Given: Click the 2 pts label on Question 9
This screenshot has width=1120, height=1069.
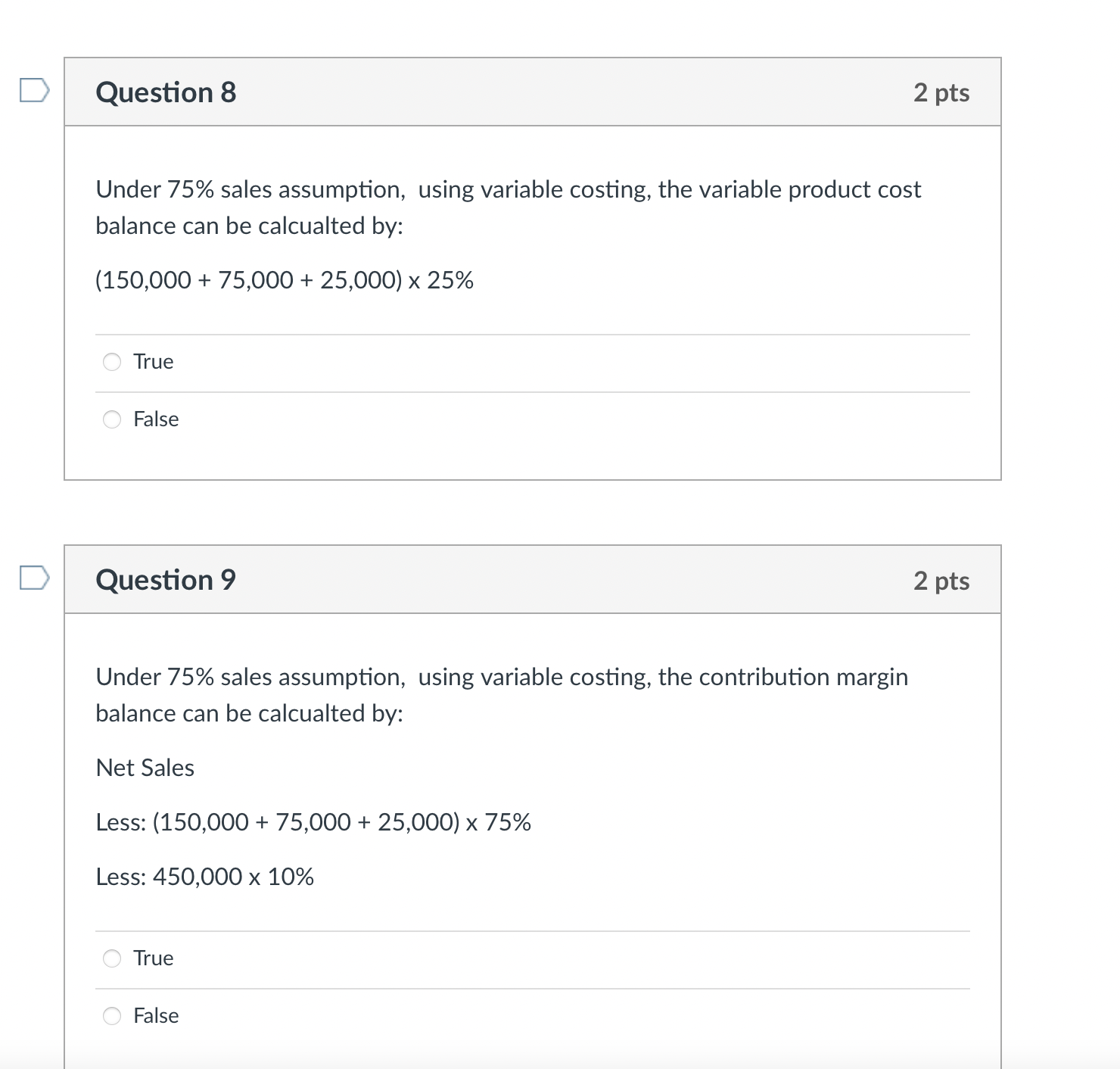Looking at the screenshot, I should [x=941, y=581].
